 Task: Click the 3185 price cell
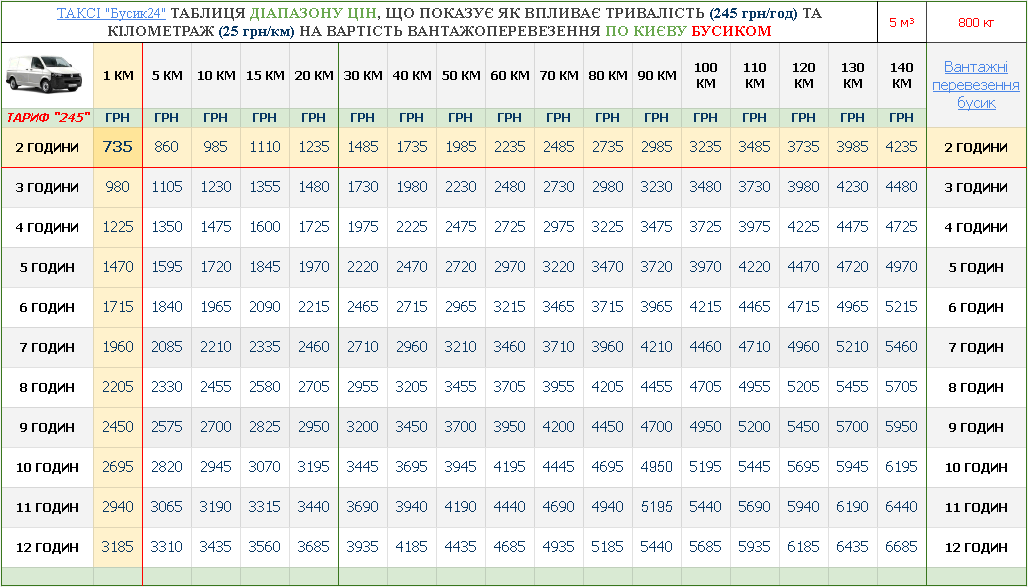click(118, 547)
